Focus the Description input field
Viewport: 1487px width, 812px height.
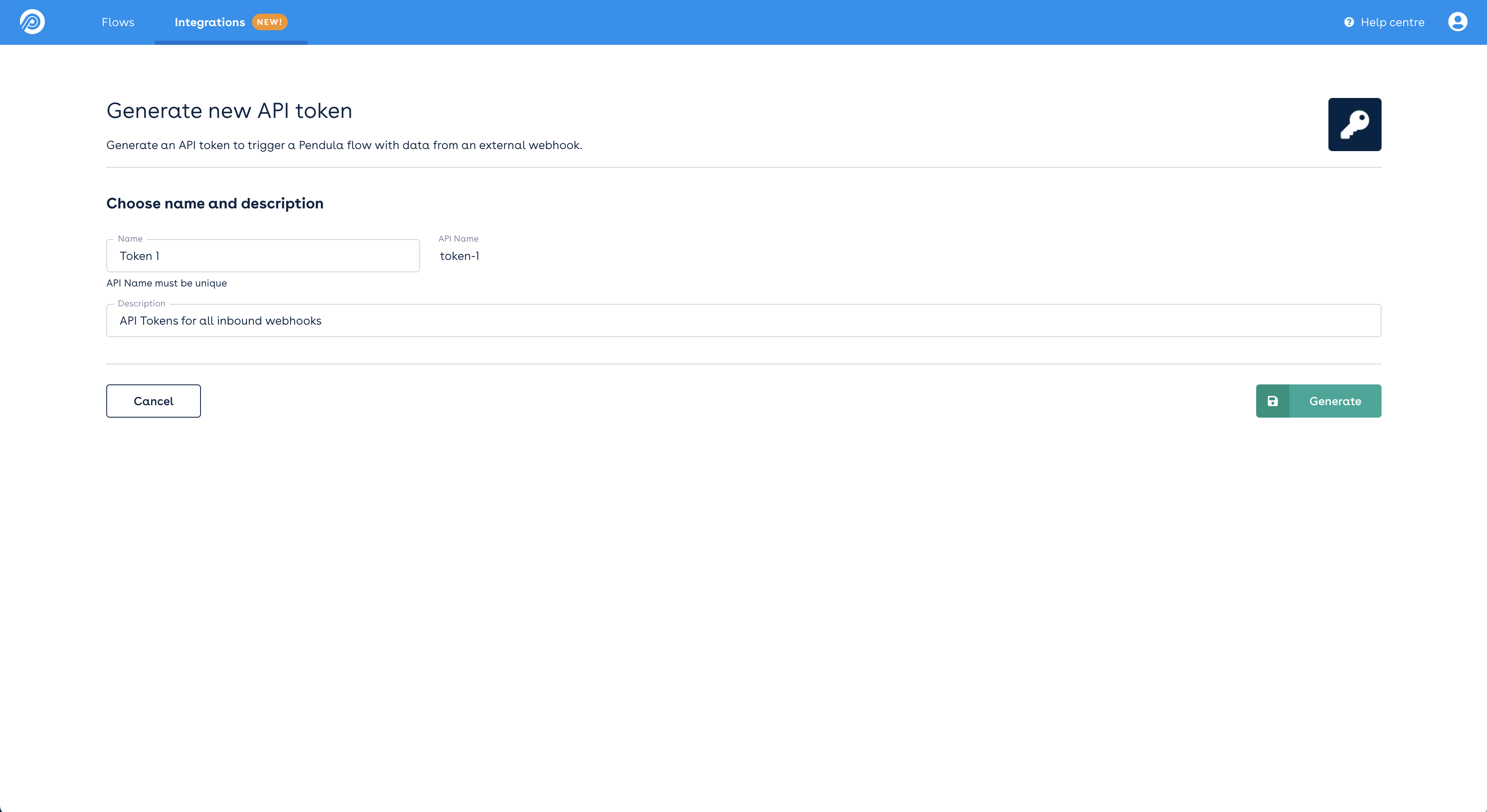coord(743,321)
